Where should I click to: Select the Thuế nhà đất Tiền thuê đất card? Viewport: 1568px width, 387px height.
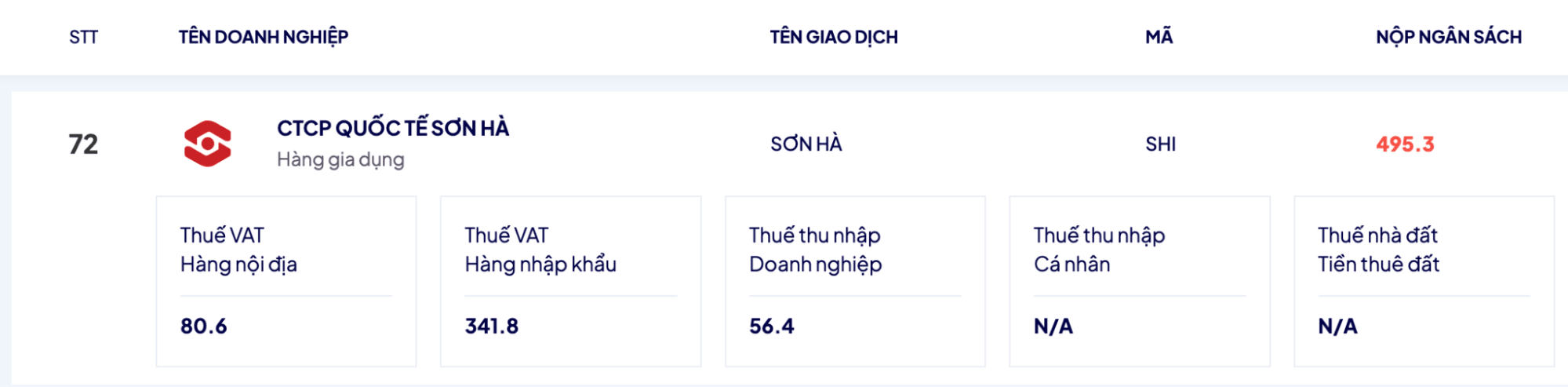[x=1424, y=281]
